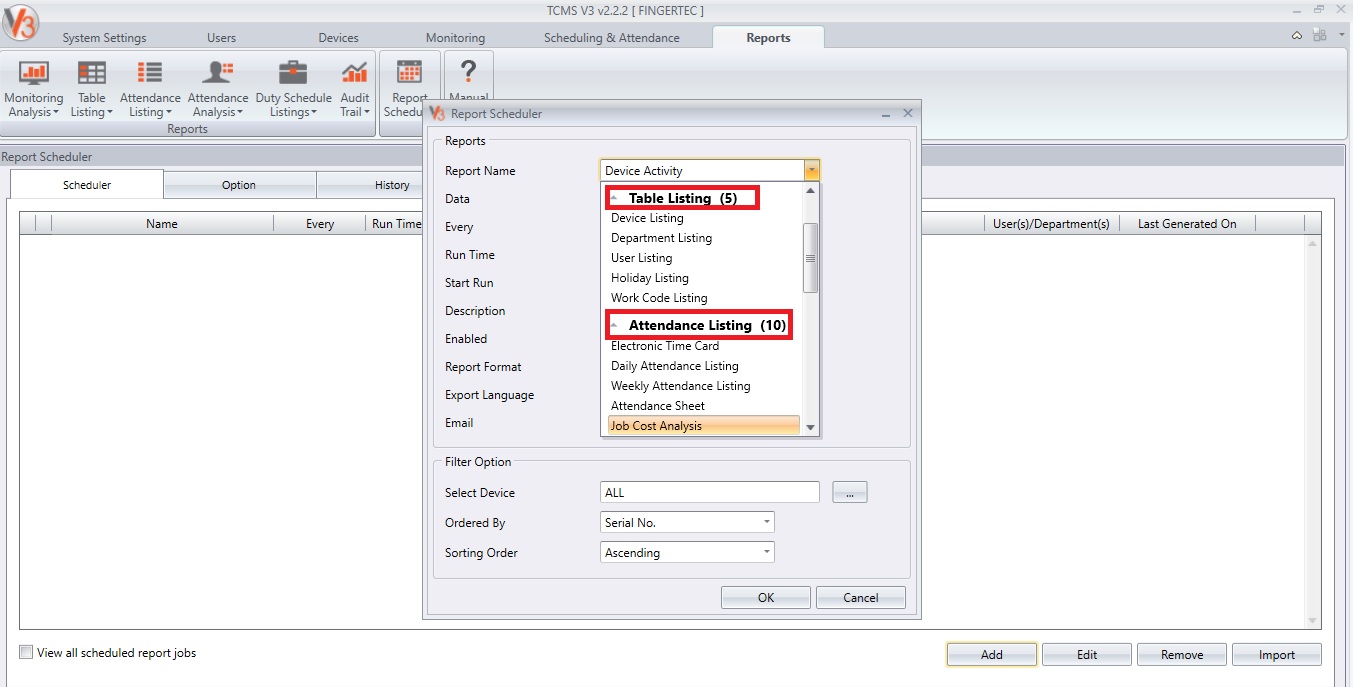Viewport: 1353px width, 687px height.
Task: Choose Device Listing from the list
Action: 647,218
